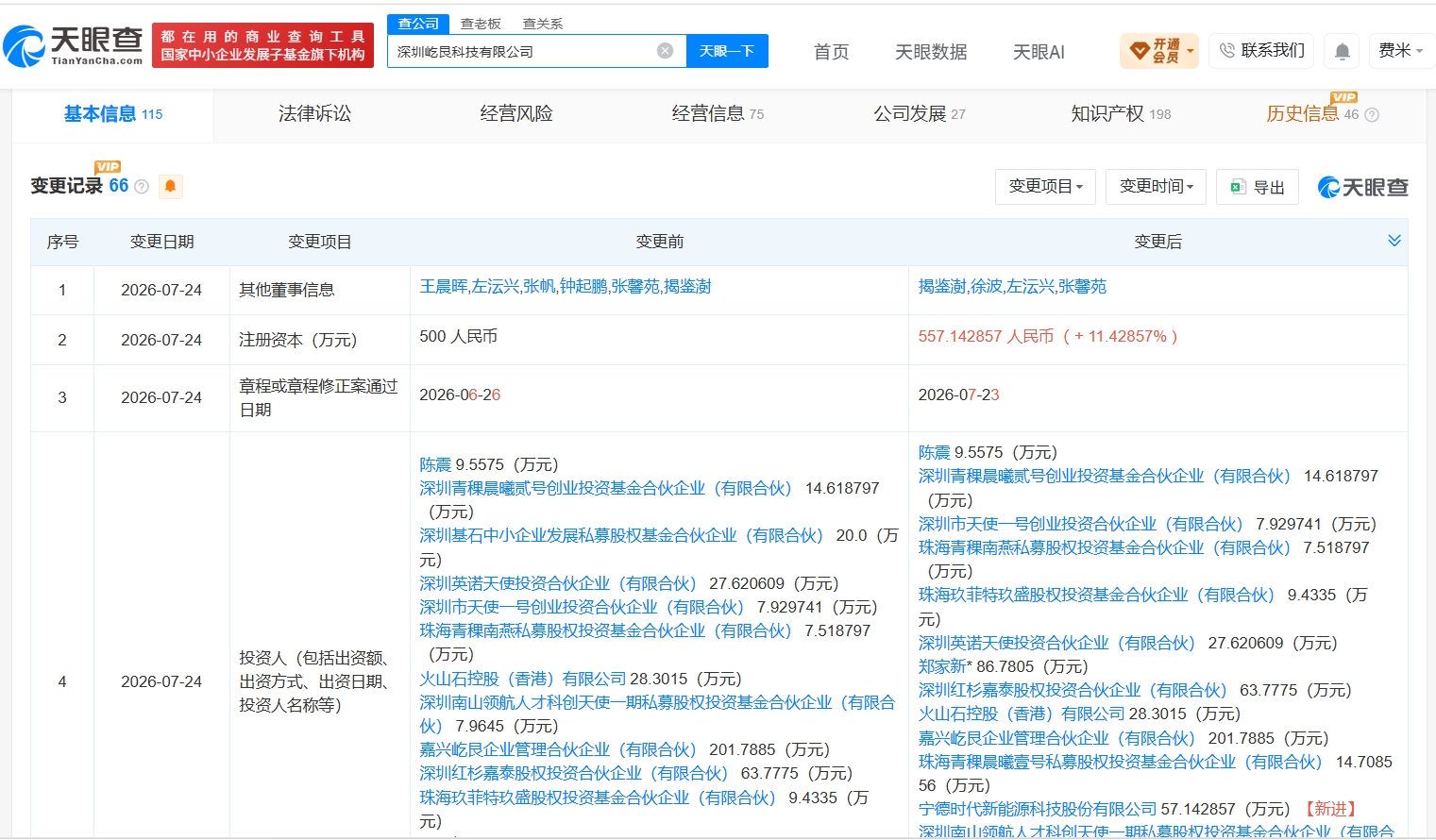
Task: Click the 500 人民币 value
Action: coord(458,336)
